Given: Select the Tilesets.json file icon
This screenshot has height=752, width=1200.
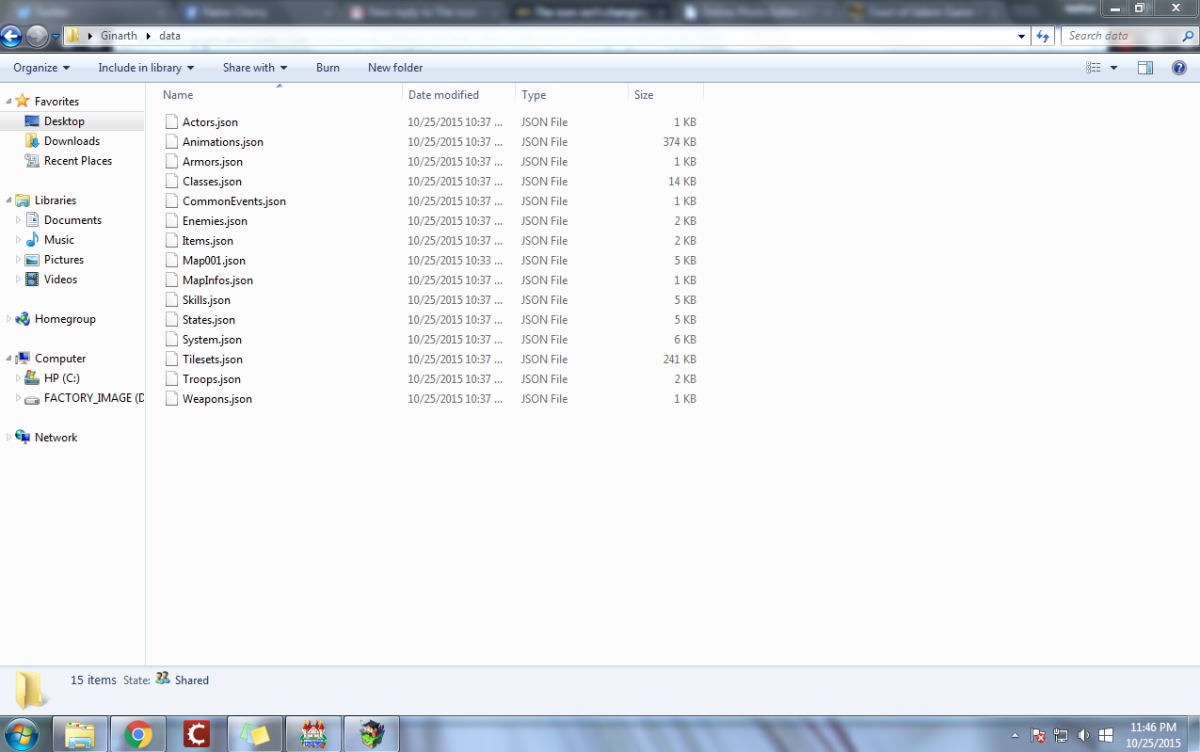Looking at the screenshot, I should [x=172, y=359].
